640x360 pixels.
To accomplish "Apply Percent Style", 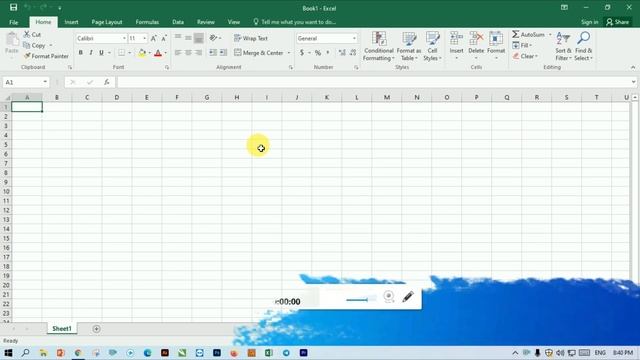I will (318, 53).
